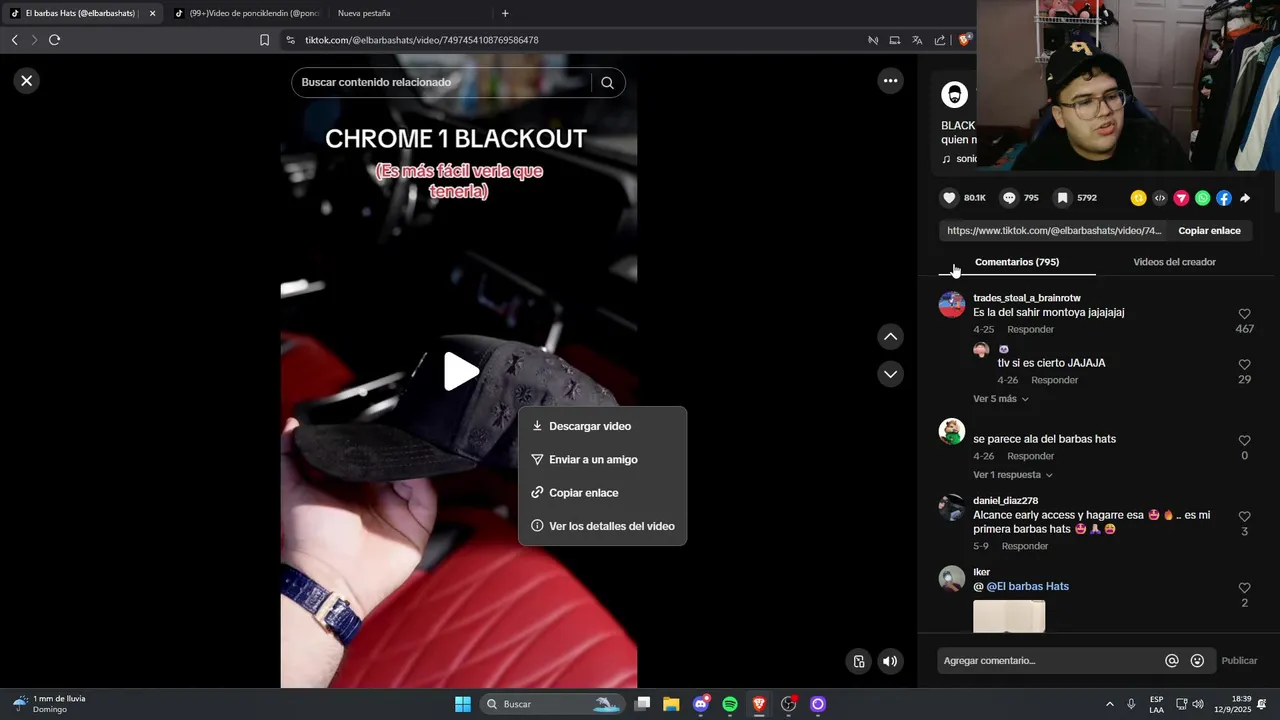
Task: Click the Agregar comentario field
Action: pyautogui.click(x=1050, y=661)
